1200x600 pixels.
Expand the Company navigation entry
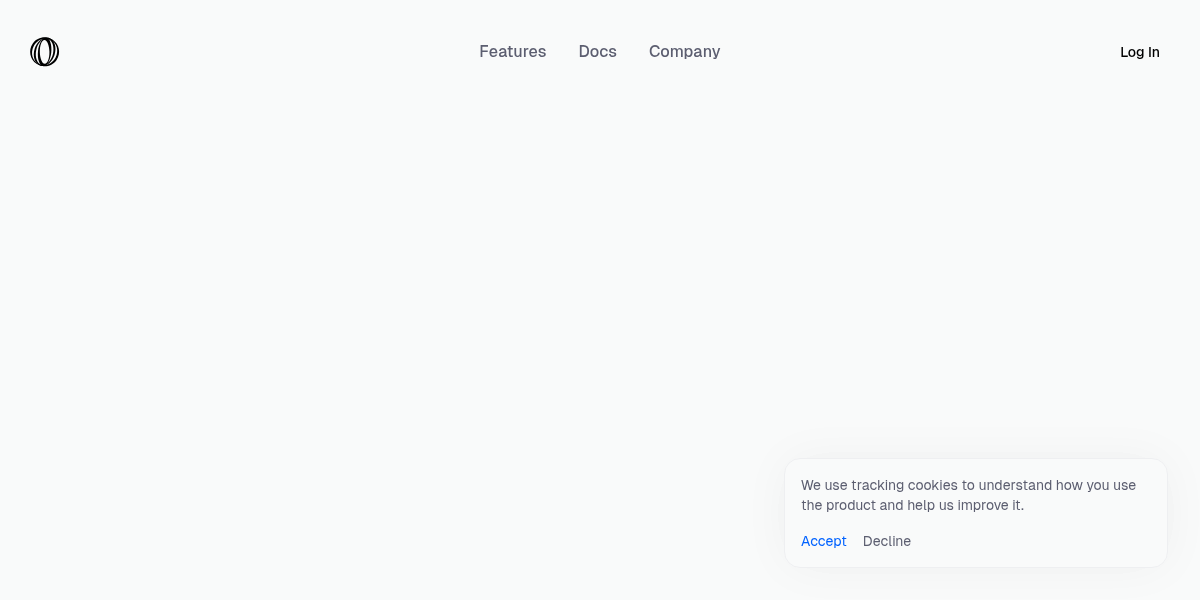point(684,52)
